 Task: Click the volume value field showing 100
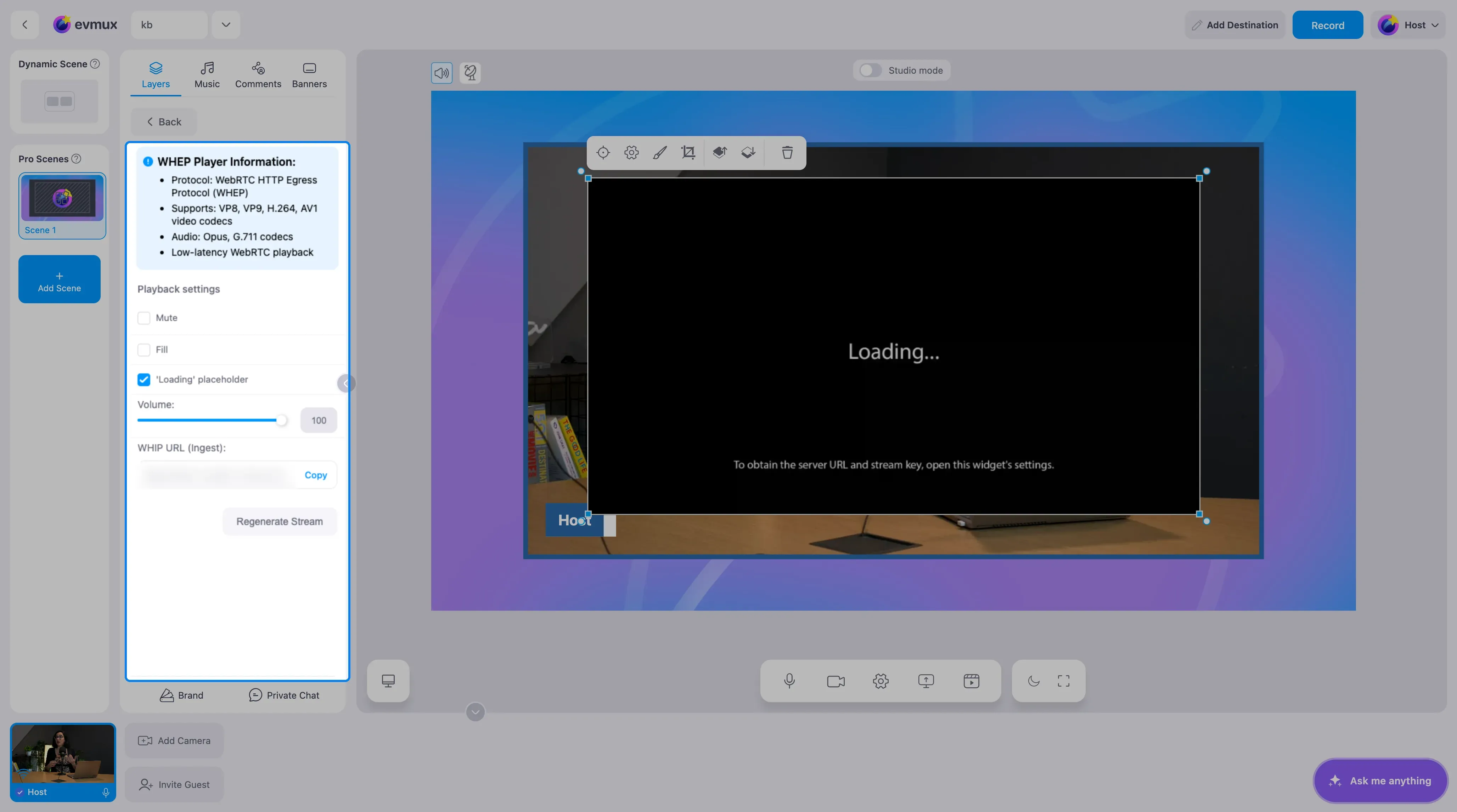coord(319,420)
